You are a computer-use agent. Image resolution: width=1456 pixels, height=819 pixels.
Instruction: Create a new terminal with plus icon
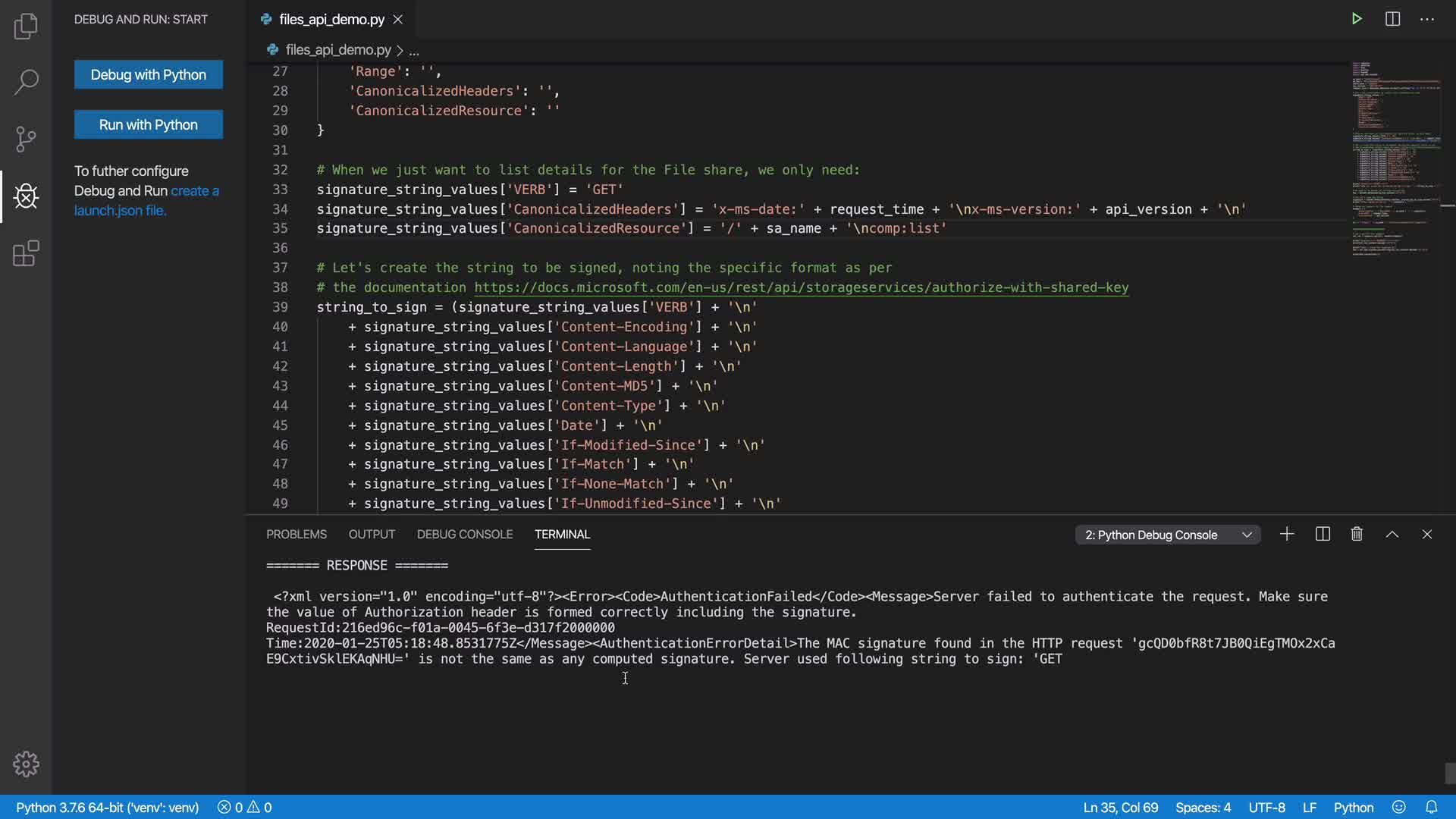(x=1287, y=535)
